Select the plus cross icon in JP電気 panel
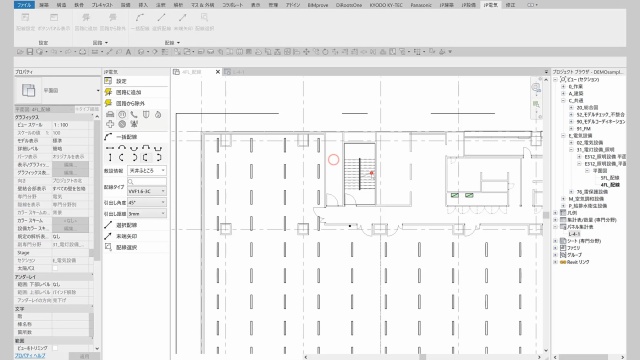640x360 pixels. tap(110, 124)
